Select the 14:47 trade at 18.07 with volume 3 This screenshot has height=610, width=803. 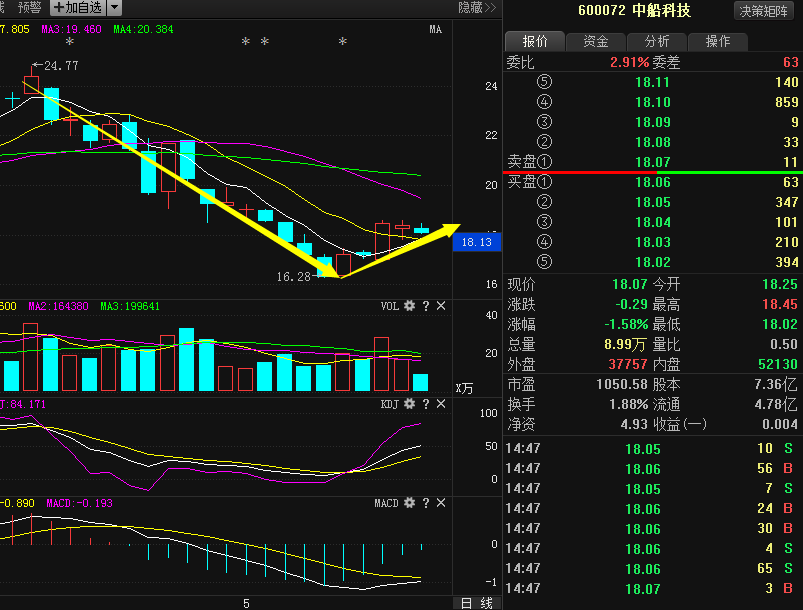pos(651,588)
